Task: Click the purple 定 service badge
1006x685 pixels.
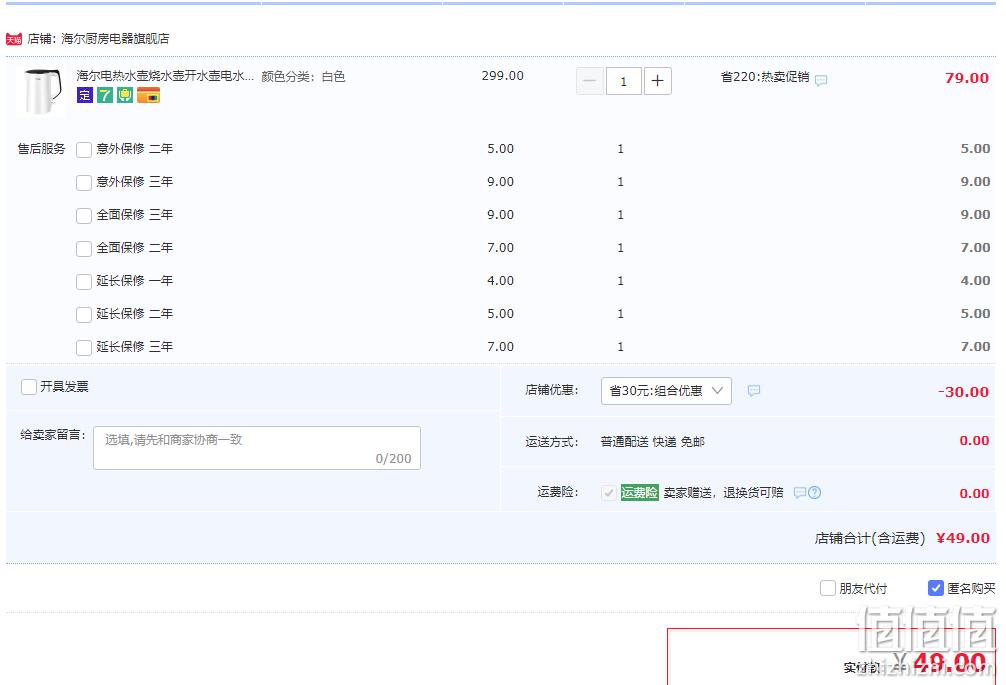Action: pos(85,96)
